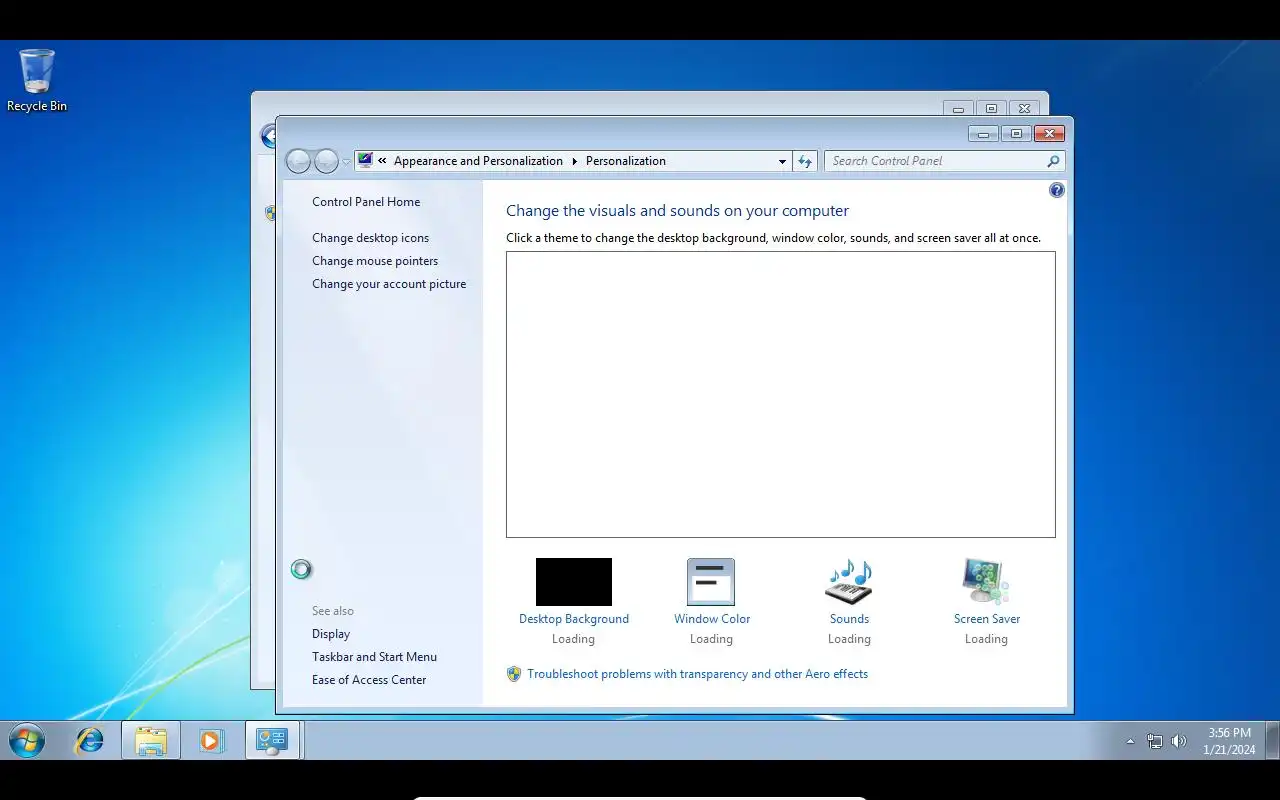The image size is (1280, 800).
Task: Click the Refresh button beside address bar
Action: tap(805, 161)
